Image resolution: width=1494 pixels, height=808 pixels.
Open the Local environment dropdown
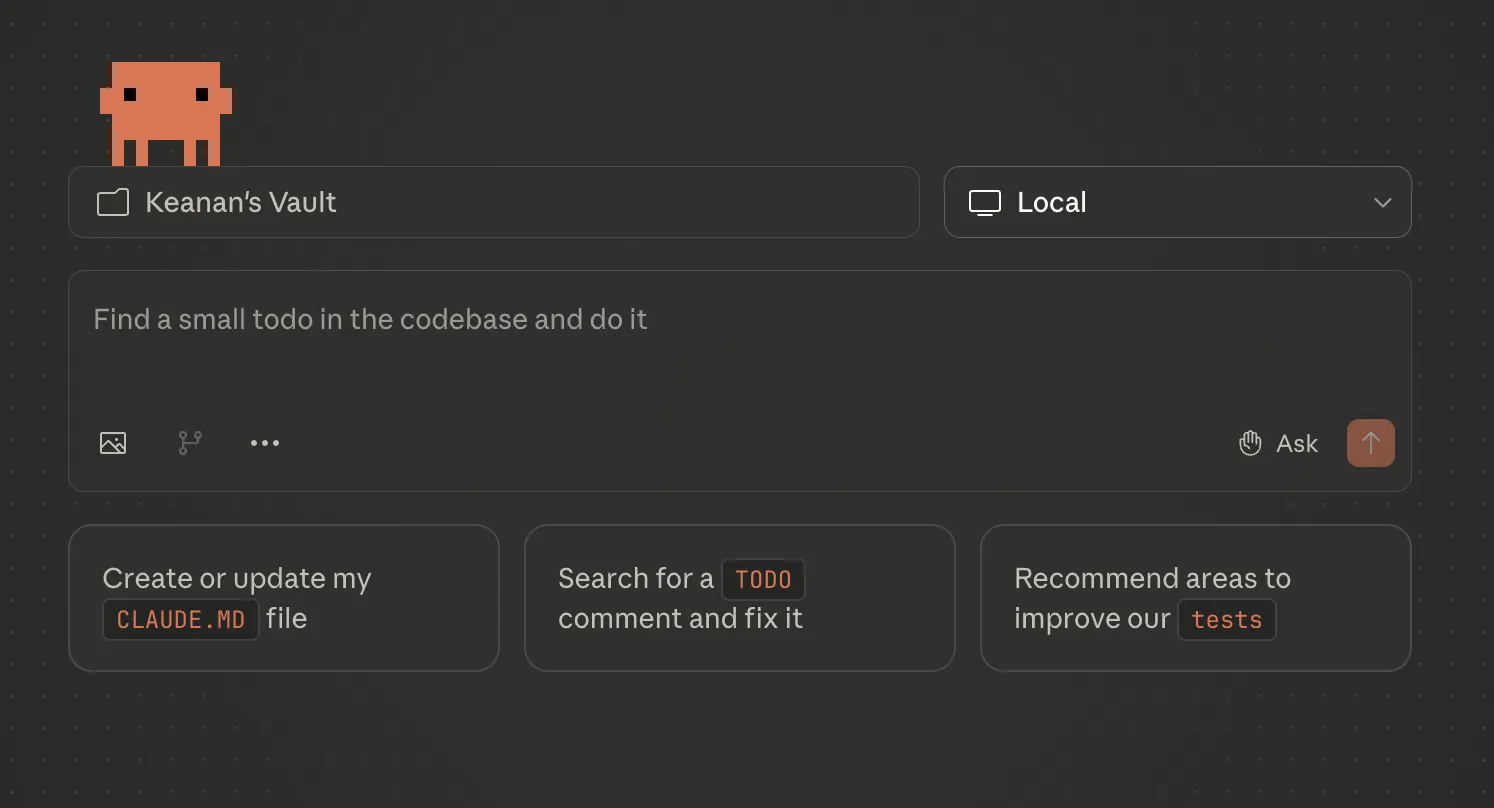1177,202
